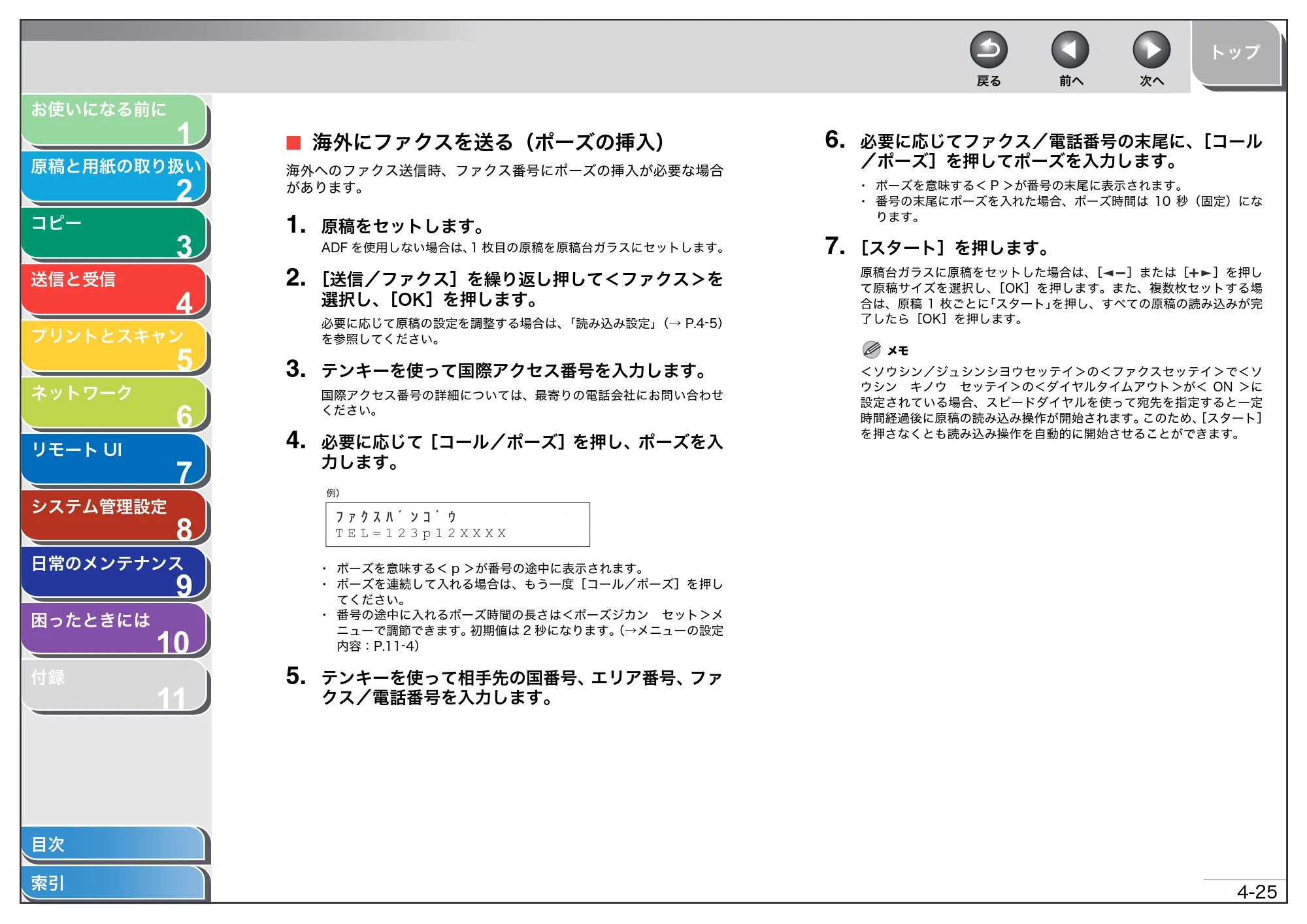Image resolution: width=1307 pixels, height=924 pixels.
Task: Click step 7 text [スタート] を押します。
Action: pos(955,248)
